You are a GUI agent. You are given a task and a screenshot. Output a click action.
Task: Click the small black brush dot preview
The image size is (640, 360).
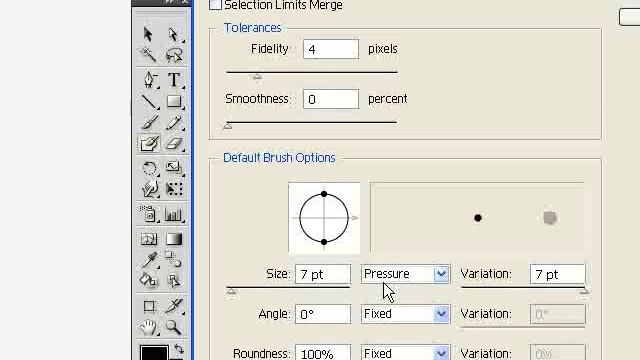pyautogui.click(x=478, y=218)
